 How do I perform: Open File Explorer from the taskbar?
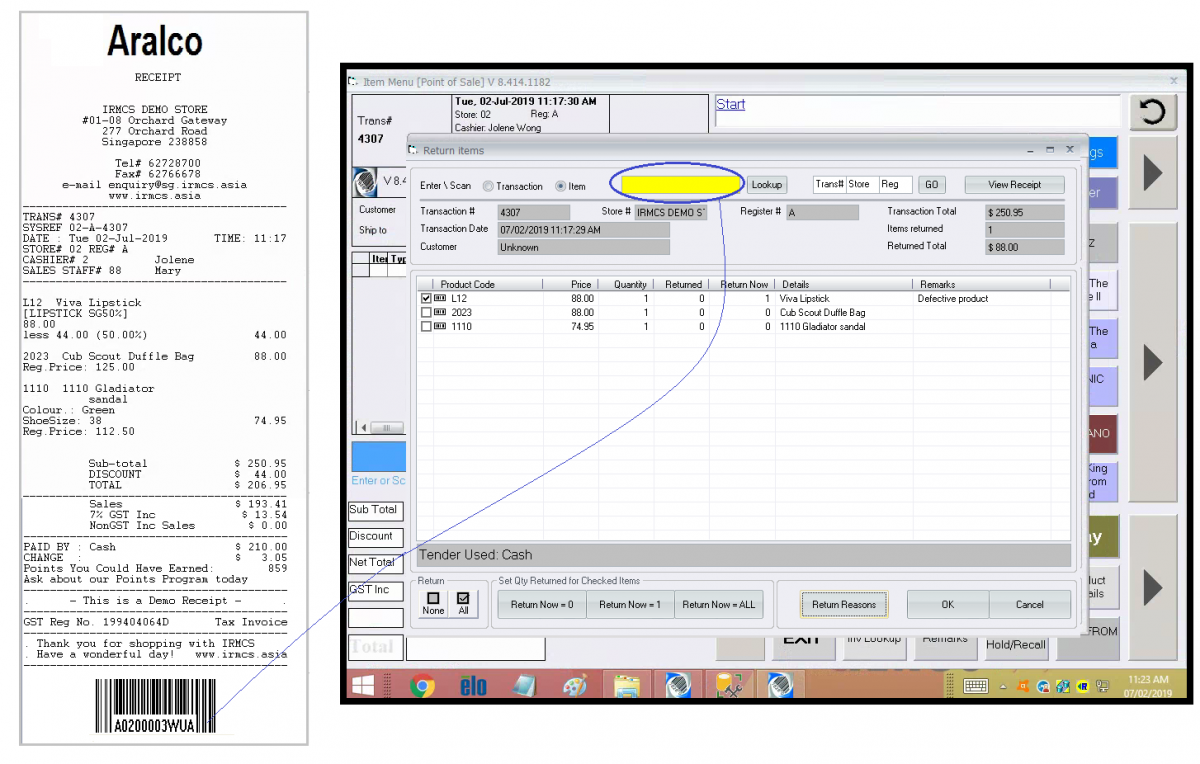tap(627, 686)
